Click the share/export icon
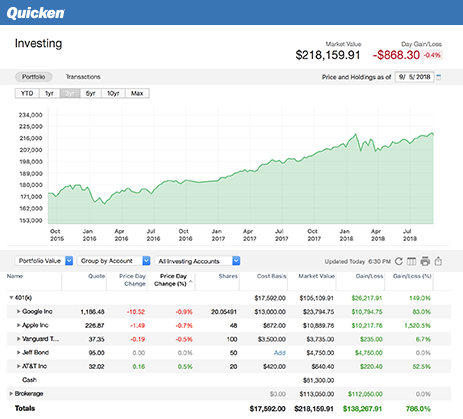 pyautogui.click(x=438, y=261)
